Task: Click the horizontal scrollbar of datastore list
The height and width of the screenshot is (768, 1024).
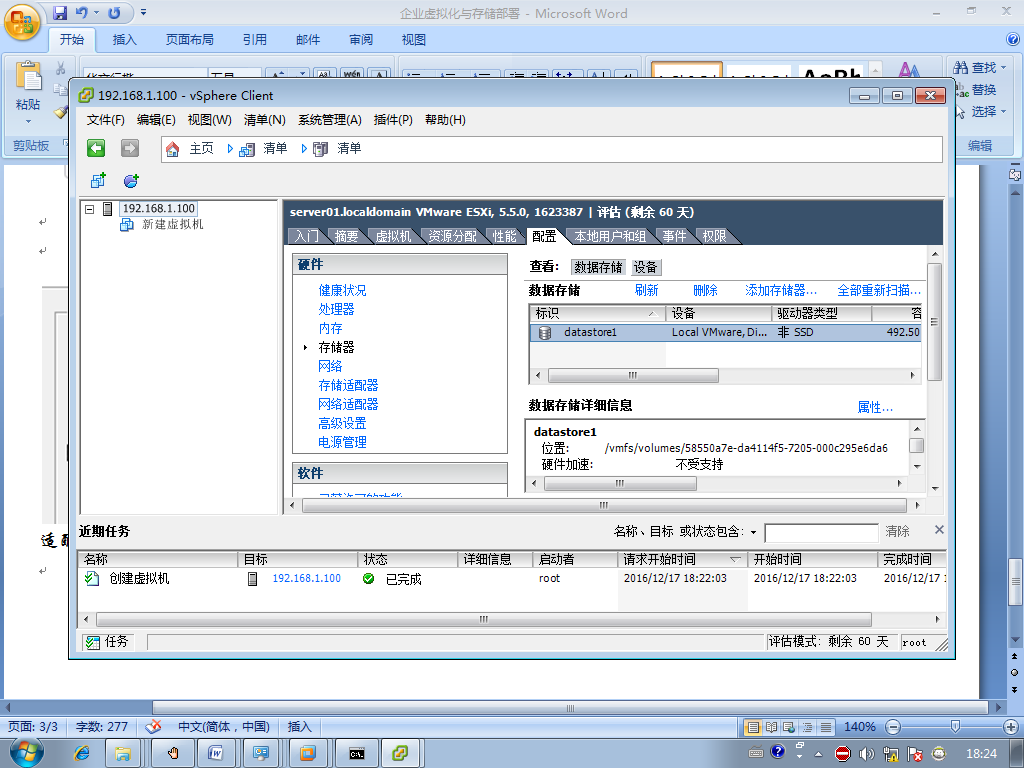Action: 633,376
